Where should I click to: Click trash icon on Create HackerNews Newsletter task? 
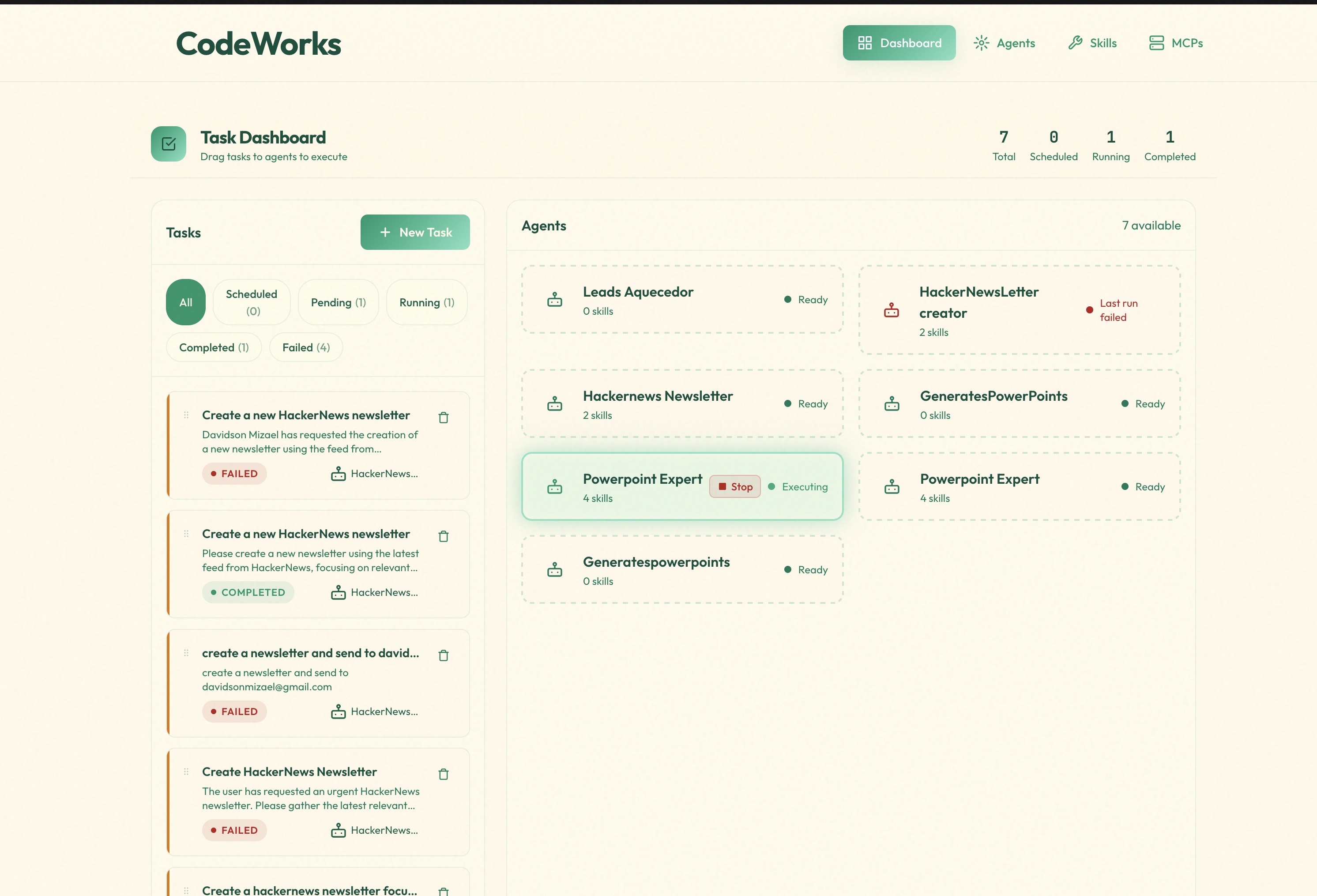pos(443,774)
